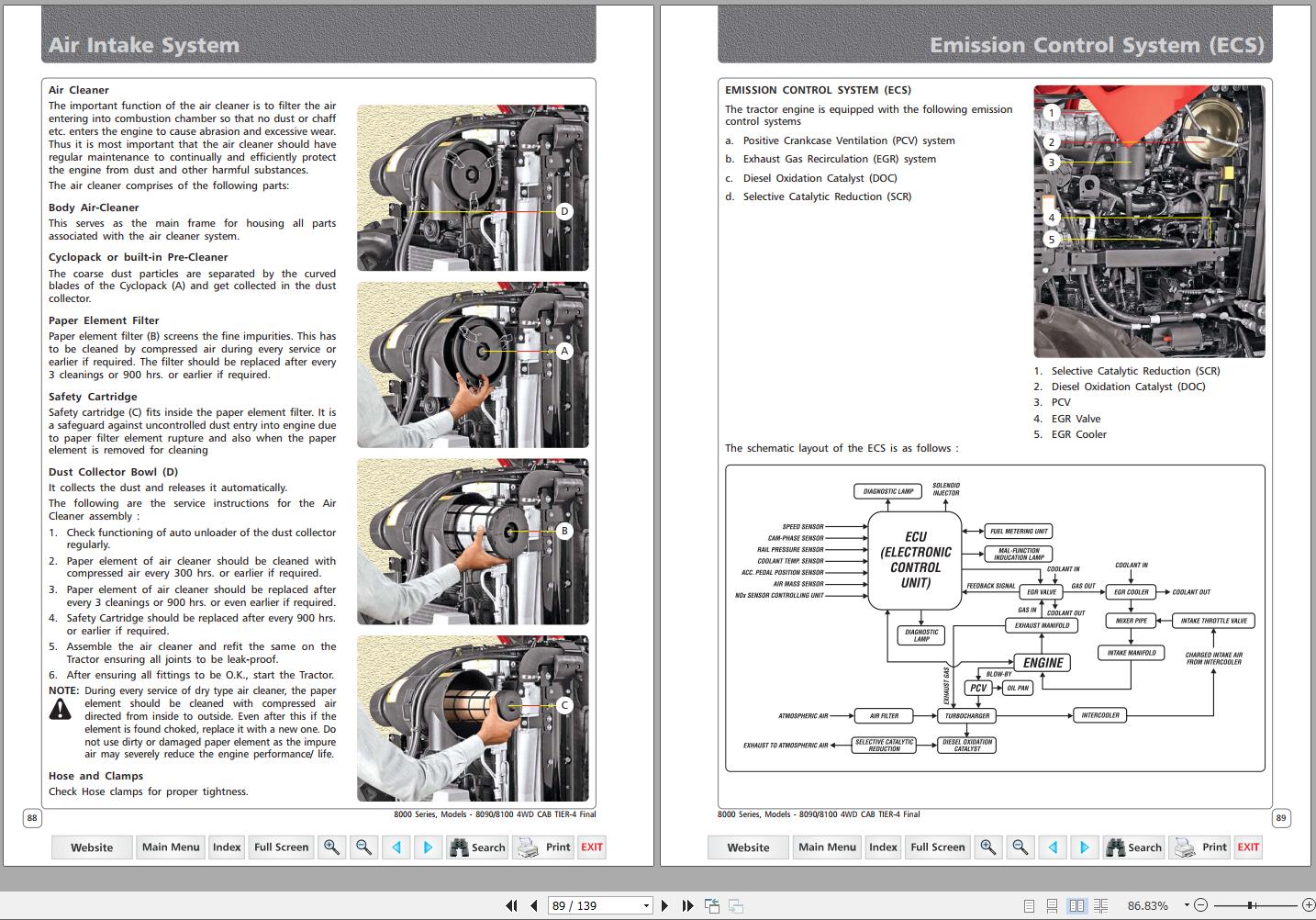Click red EXIT button on page 89
Screen dimensions: 1316x920
1248,847
